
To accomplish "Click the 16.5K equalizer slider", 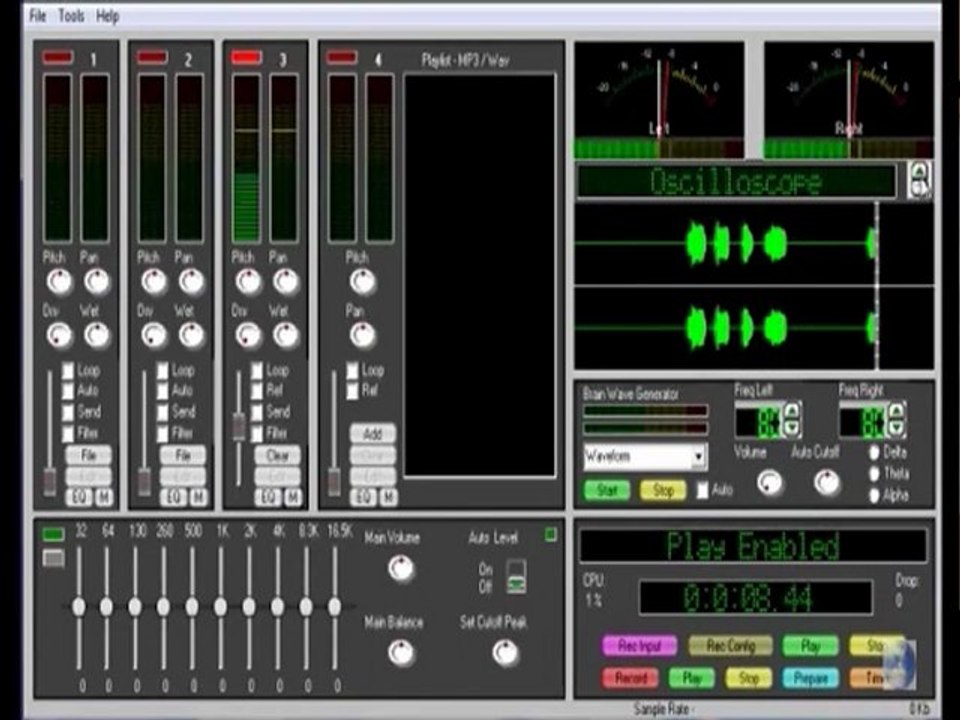I will pyautogui.click(x=334, y=606).
